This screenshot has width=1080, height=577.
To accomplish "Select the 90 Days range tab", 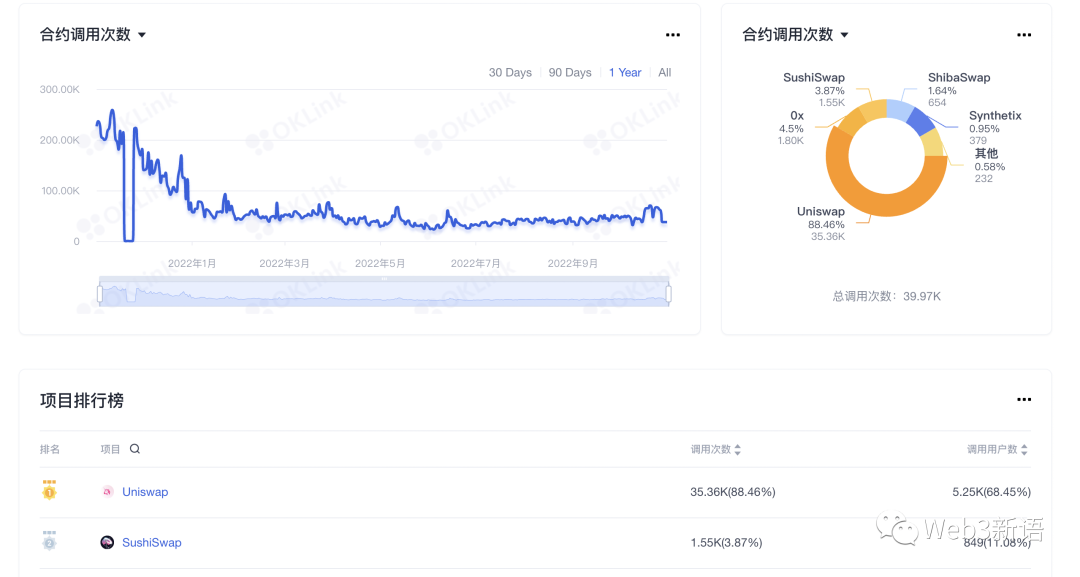I will pyautogui.click(x=570, y=72).
